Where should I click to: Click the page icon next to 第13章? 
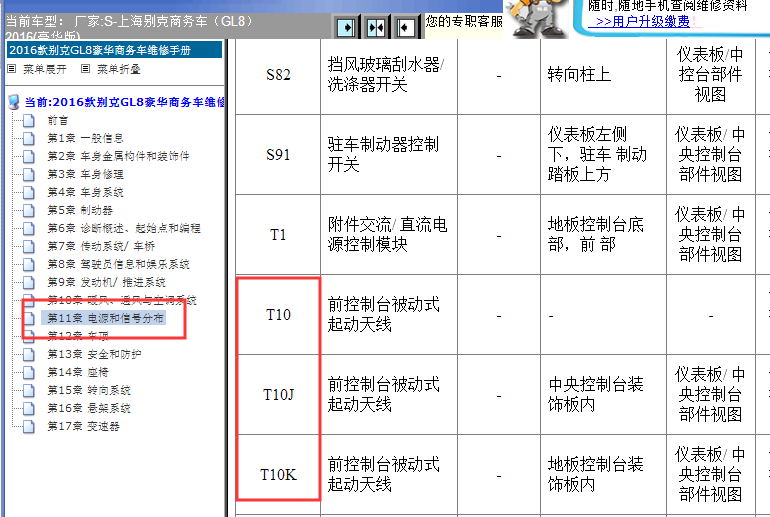point(29,354)
